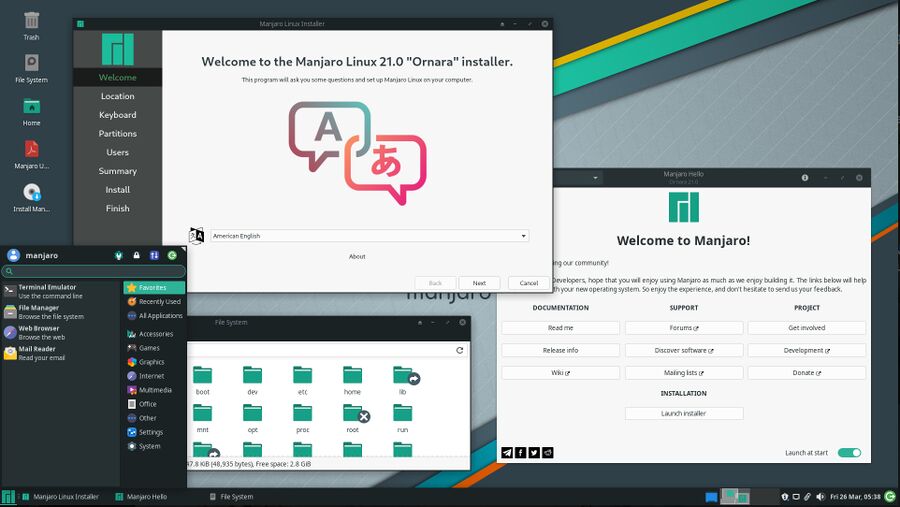
Task: Select the Multimedia category
Action: (x=154, y=390)
